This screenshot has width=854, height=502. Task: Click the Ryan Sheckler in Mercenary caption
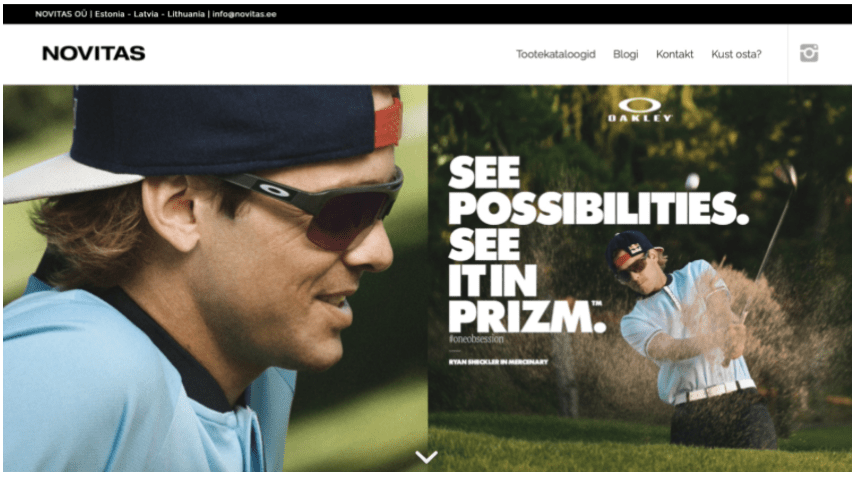498,362
